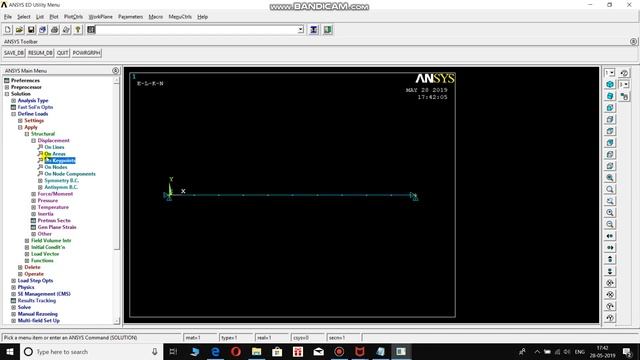
Task: Open the File menu
Action: [x=8, y=17]
